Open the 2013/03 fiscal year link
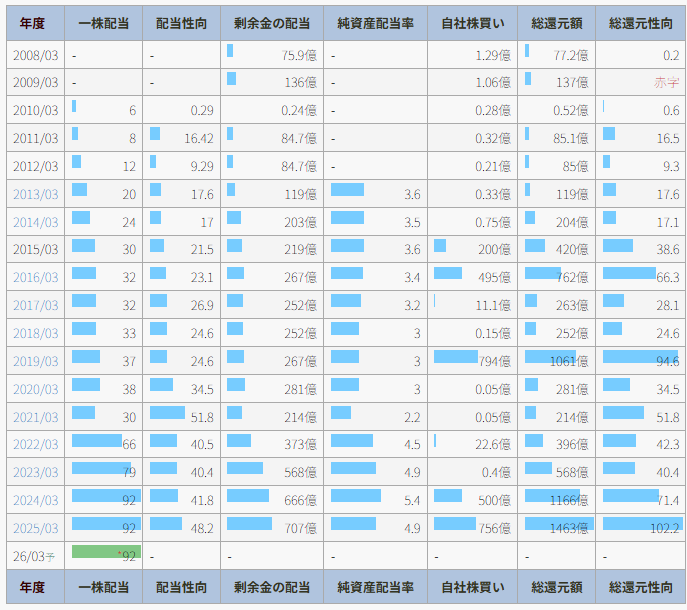 point(35,195)
